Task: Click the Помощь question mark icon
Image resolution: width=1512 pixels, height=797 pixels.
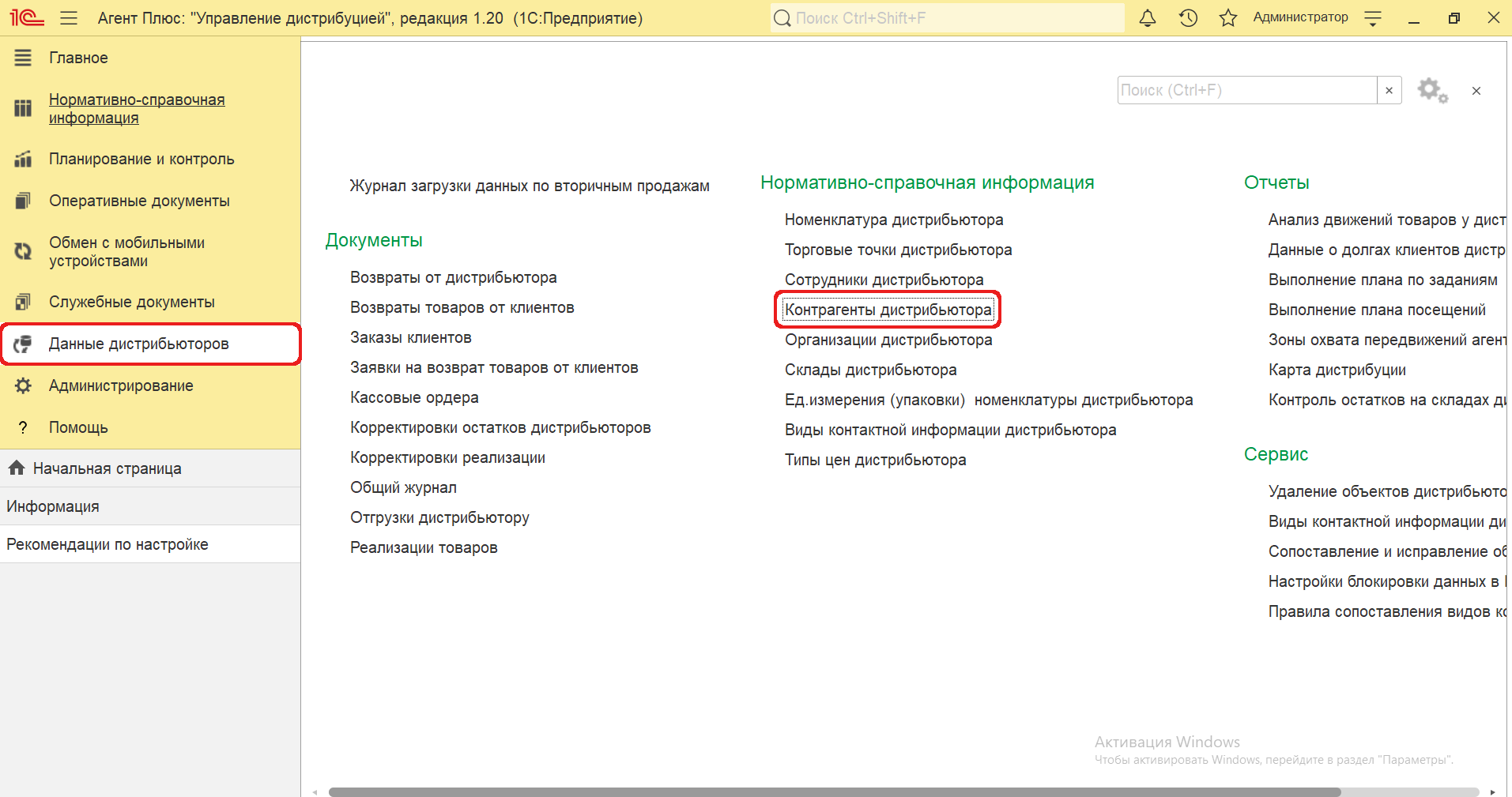Action: tap(23, 427)
